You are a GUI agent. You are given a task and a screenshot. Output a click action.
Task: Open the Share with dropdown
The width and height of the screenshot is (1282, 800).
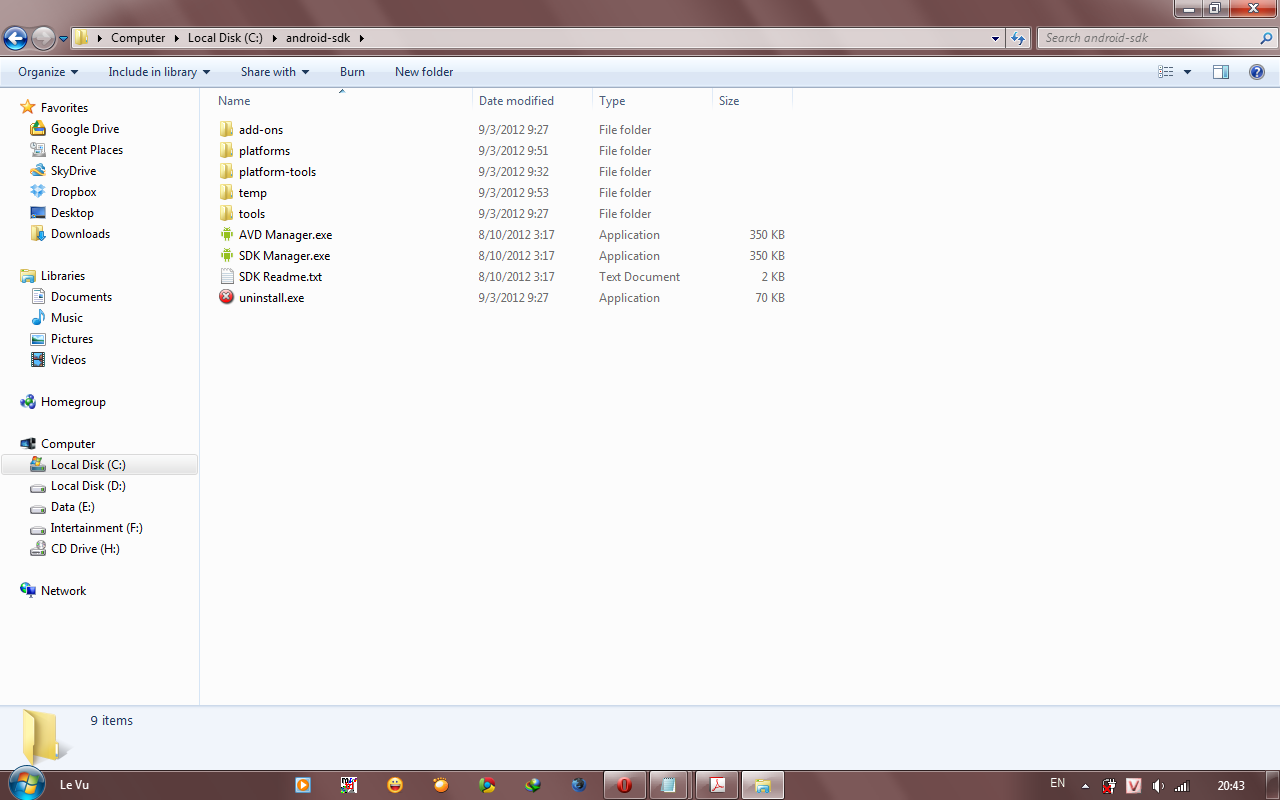275,72
